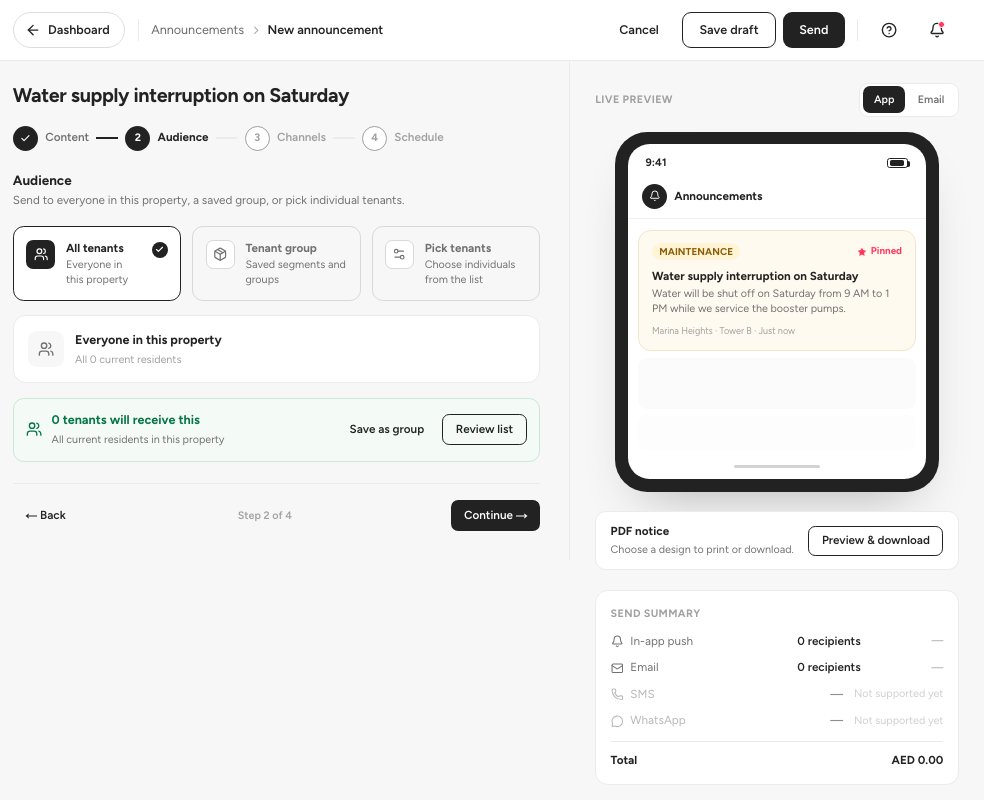Cancel the new announcement
The image size is (984, 800).
[639, 30]
